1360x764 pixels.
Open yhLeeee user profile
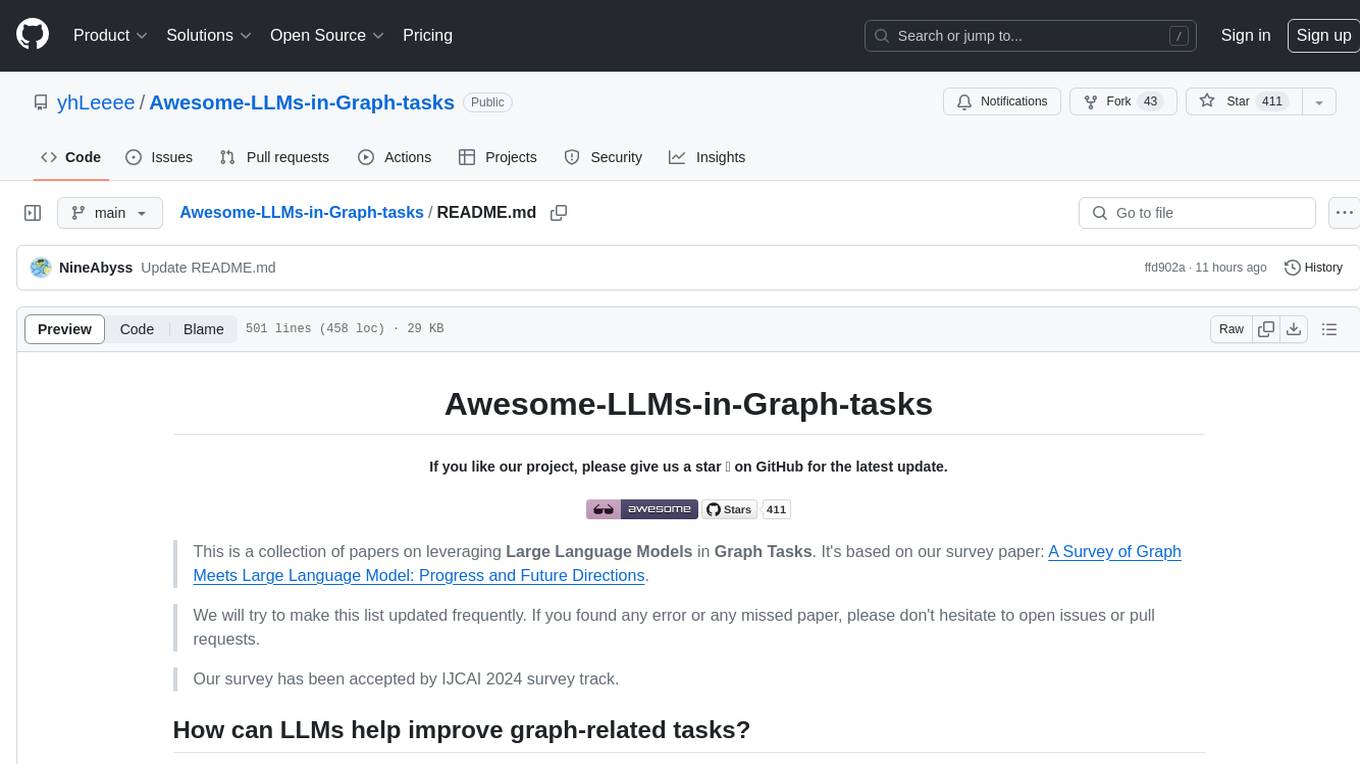click(x=96, y=102)
